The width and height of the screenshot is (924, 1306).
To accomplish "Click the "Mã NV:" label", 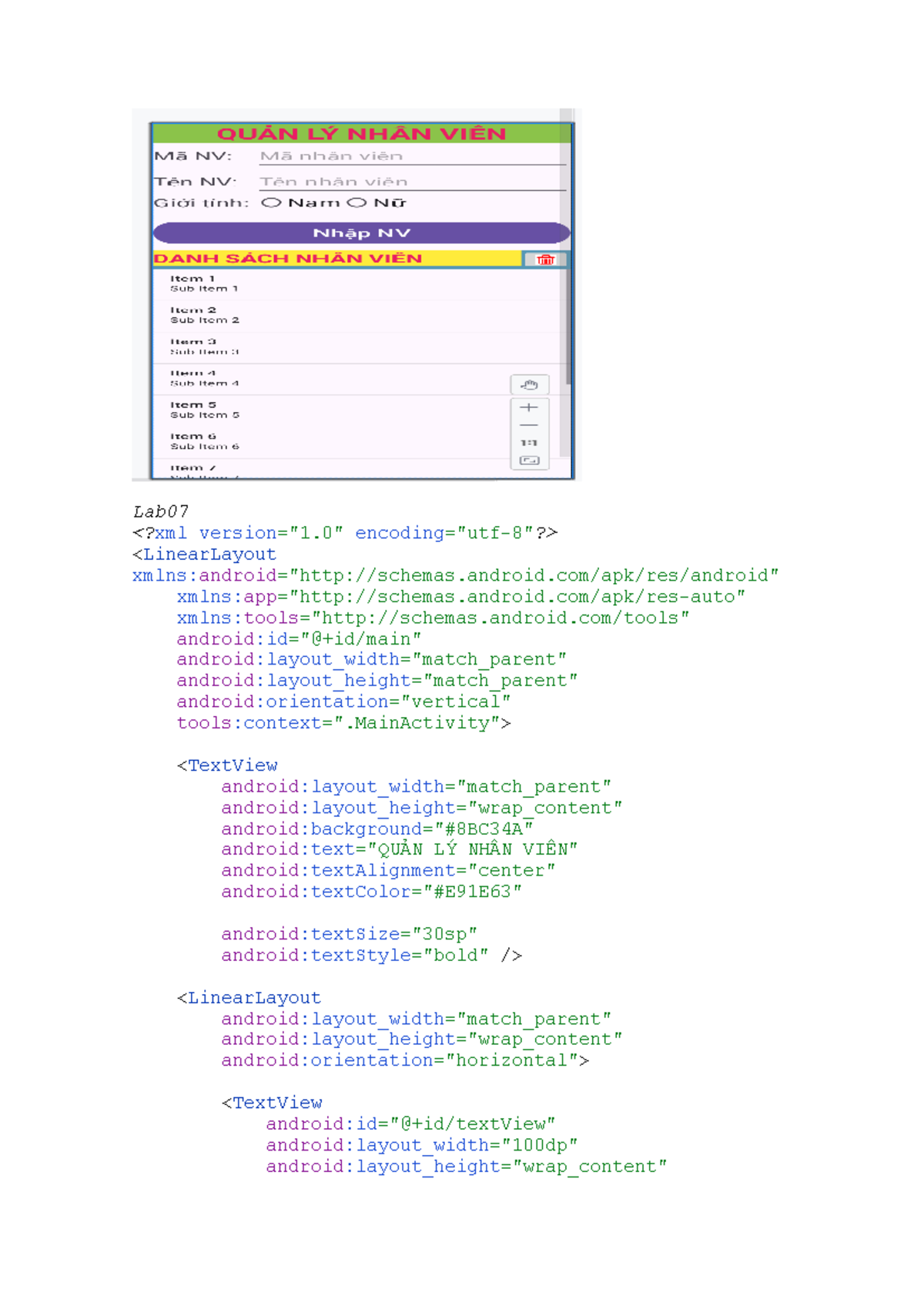I will [193, 156].
